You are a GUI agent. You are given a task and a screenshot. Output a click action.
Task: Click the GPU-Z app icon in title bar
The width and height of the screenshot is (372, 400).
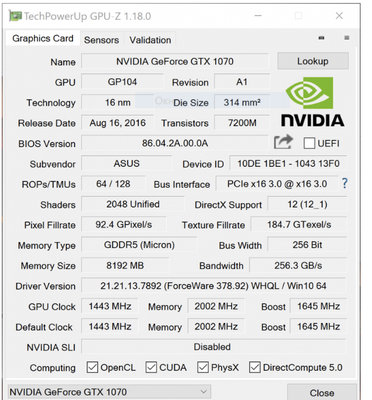tap(15, 16)
